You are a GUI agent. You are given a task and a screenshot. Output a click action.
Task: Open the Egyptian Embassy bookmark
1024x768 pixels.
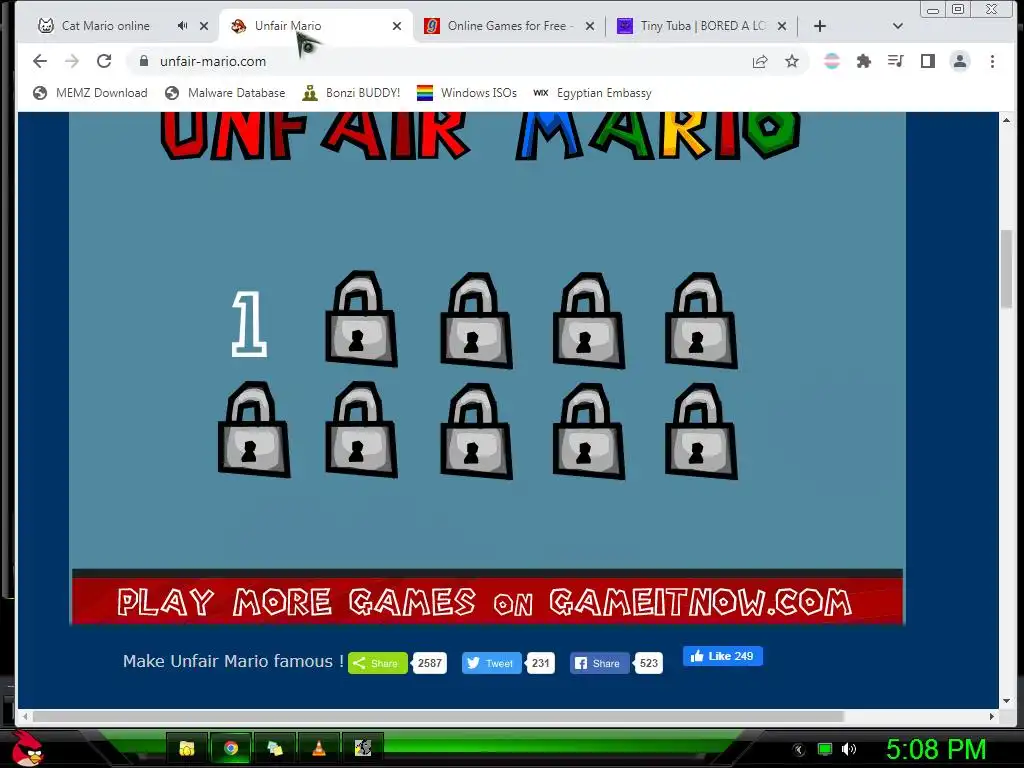click(592, 93)
